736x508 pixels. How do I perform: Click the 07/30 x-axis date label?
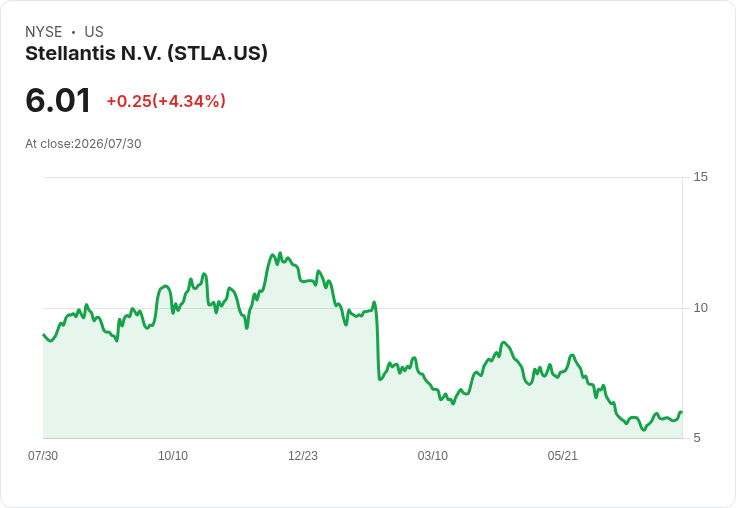click(x=43, y=456)
